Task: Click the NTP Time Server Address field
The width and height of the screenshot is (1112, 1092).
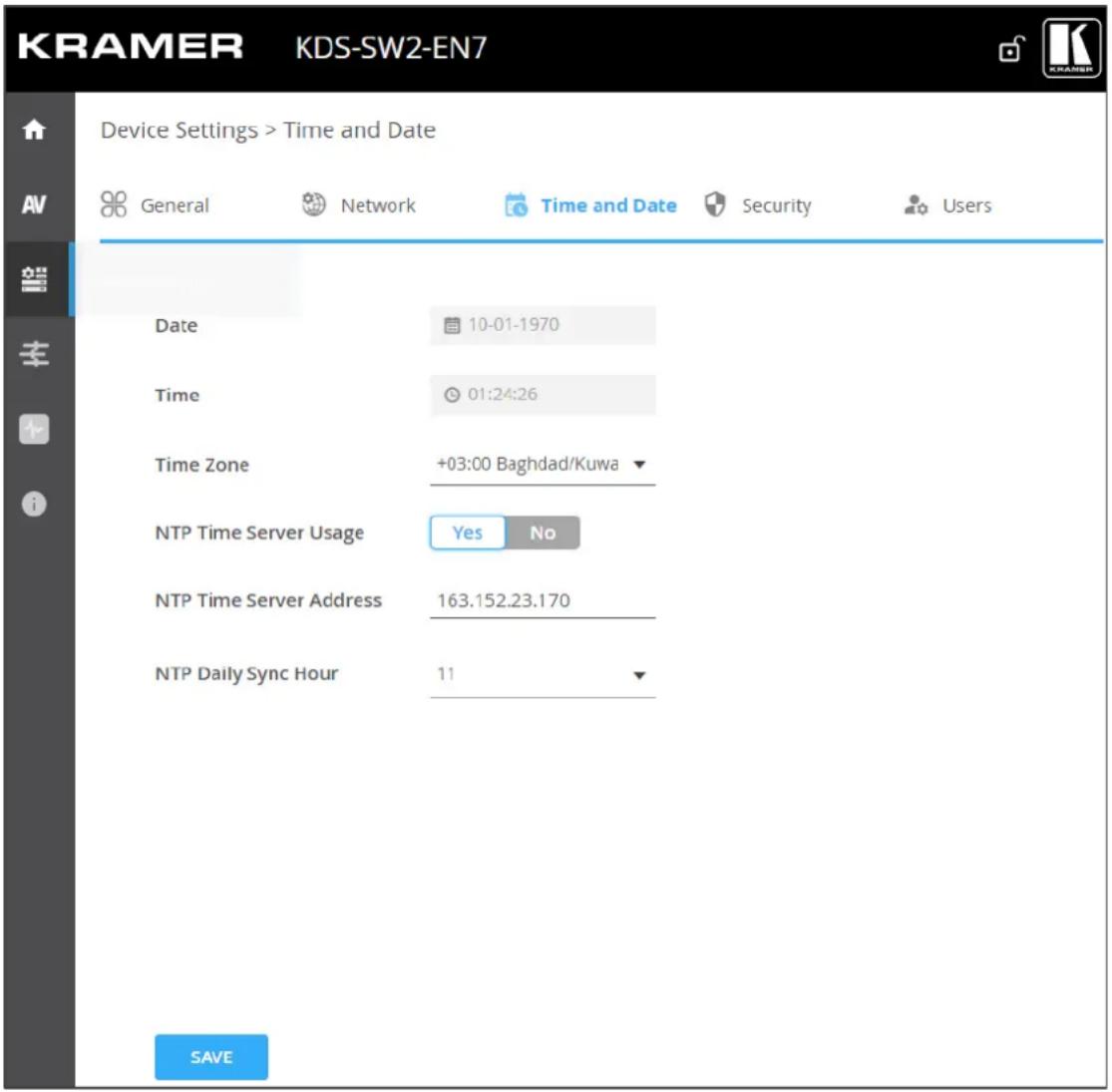Action: point(543,600)
